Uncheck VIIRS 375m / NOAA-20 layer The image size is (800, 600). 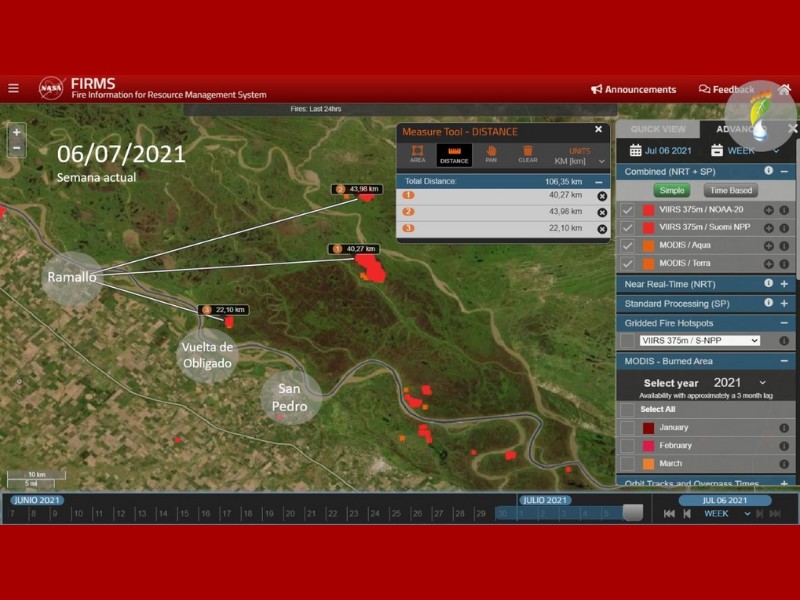627,210
